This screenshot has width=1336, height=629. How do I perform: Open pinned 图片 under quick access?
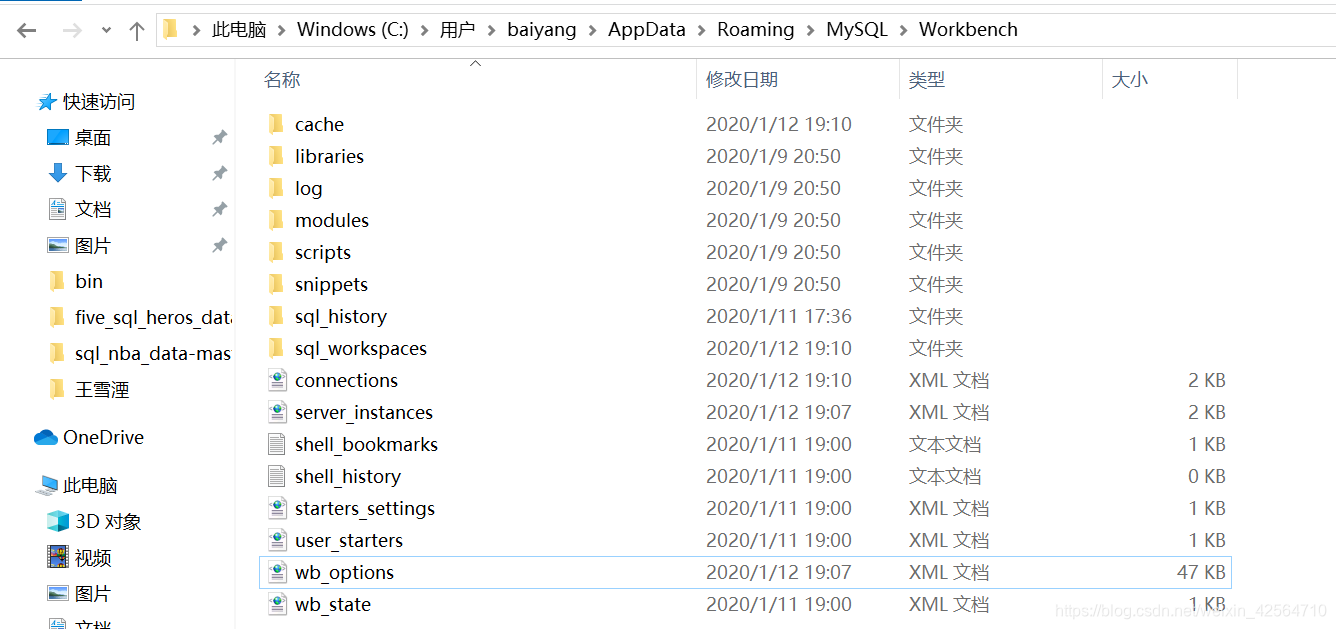pos(93,246)
